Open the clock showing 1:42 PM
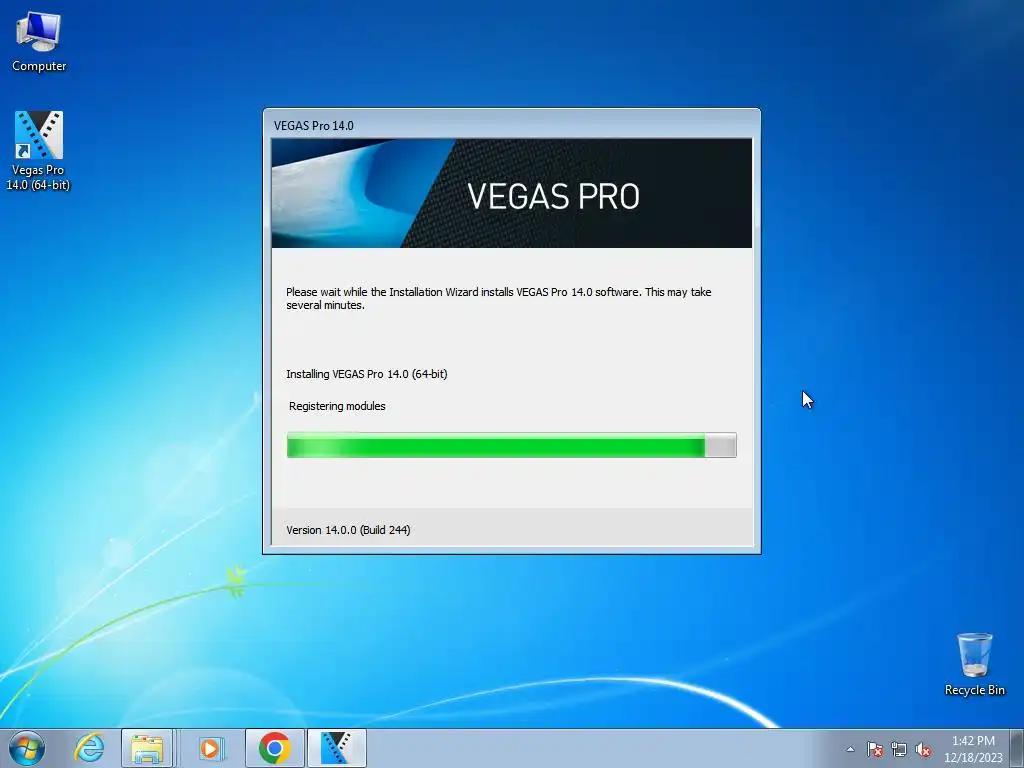The height and width of the screenshot is (768, 1024). pyautogui.click(x=973, y=749)
